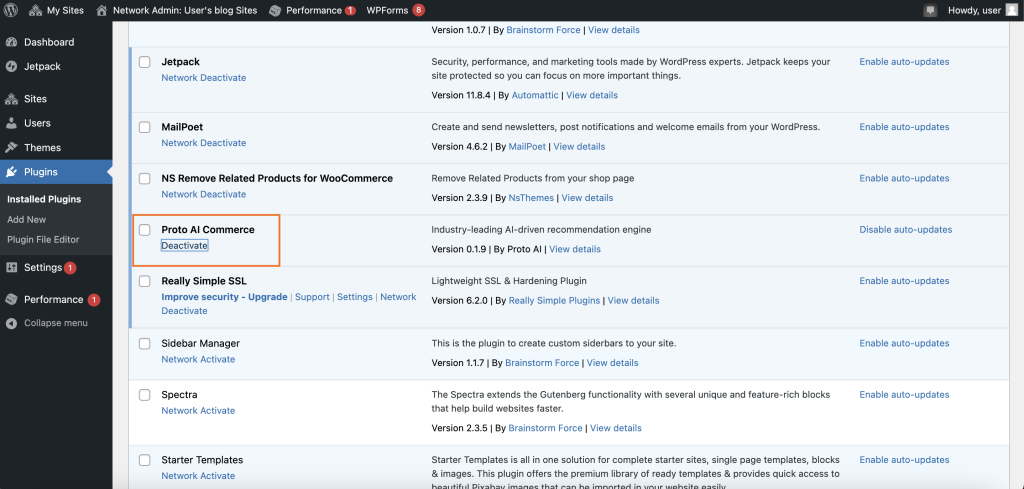Open WPForms in the admin bar
1024x489 pixels.
click(x=387, y=10)
